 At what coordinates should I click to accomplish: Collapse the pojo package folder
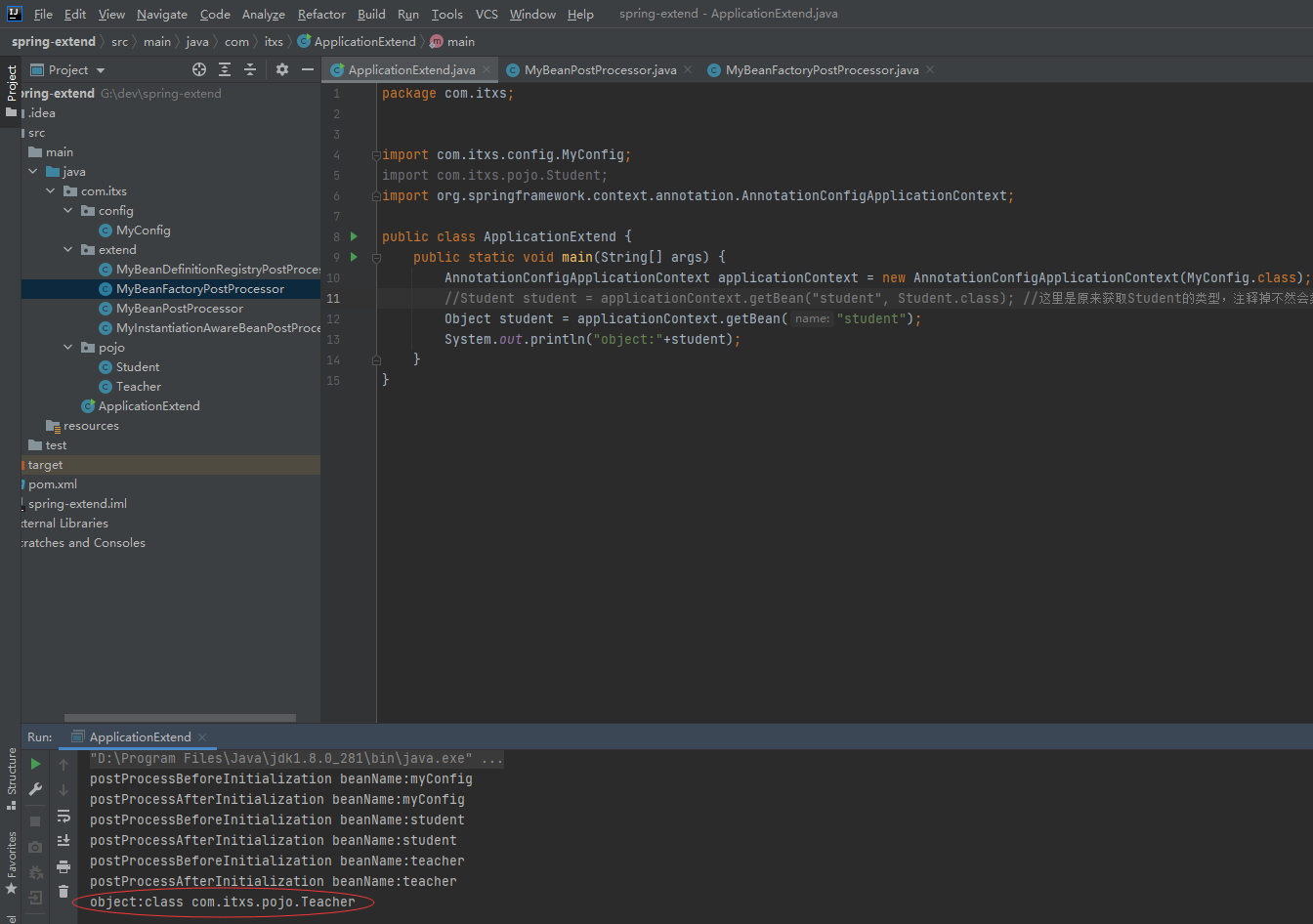click(68, 348)
